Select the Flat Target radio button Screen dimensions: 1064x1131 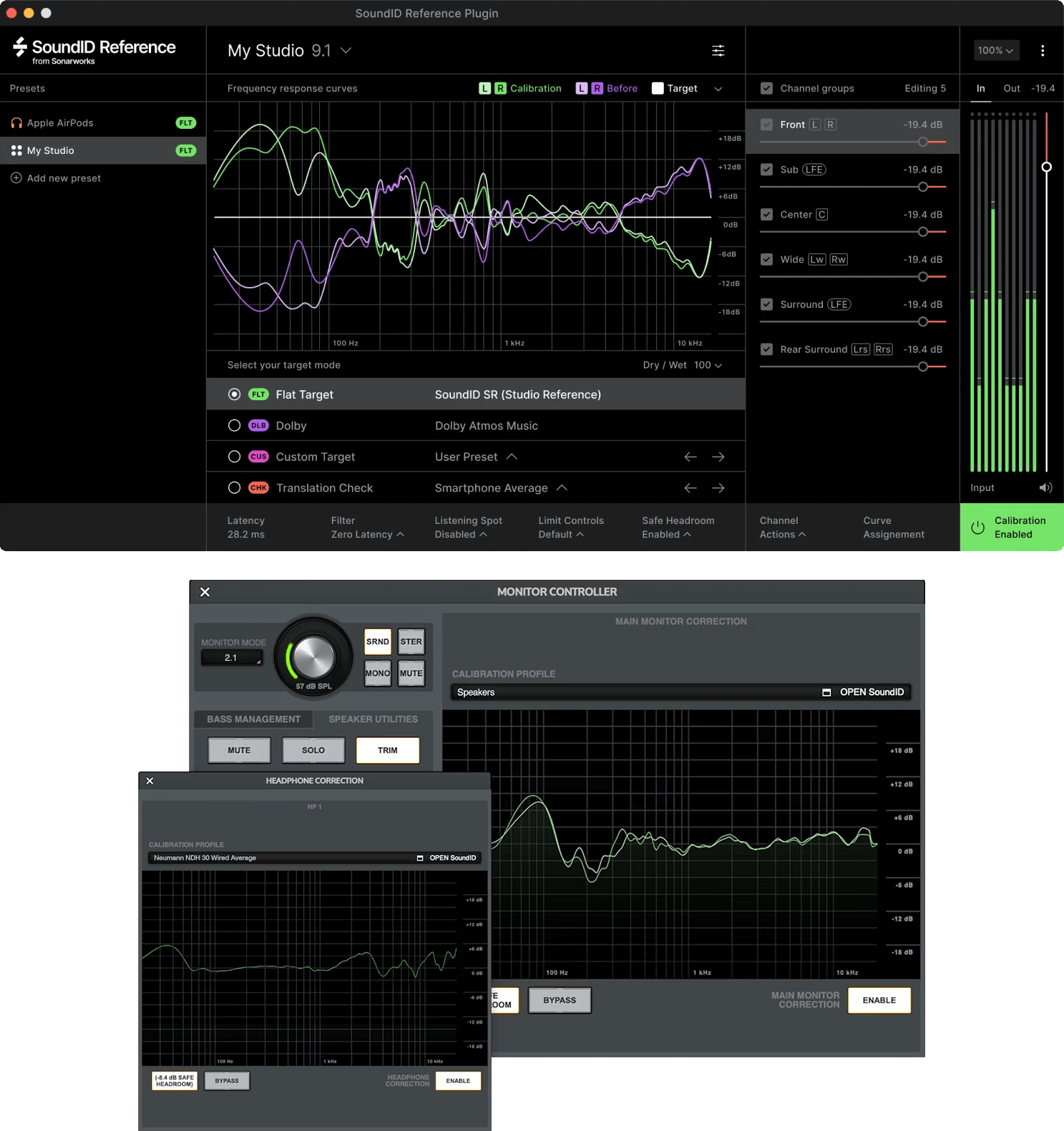click(234, 394)
